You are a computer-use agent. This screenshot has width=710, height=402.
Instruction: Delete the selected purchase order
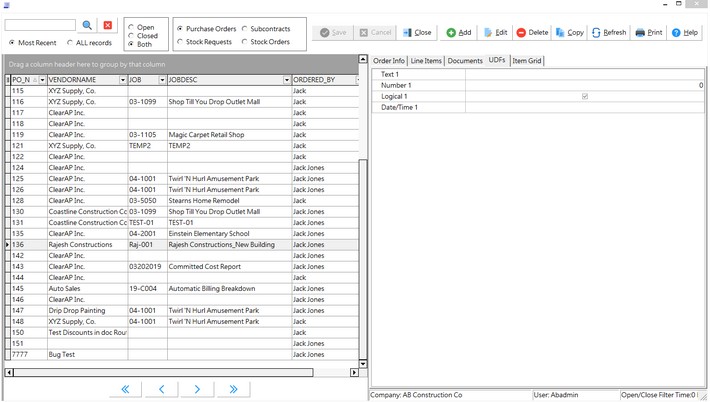click(532, 33)
